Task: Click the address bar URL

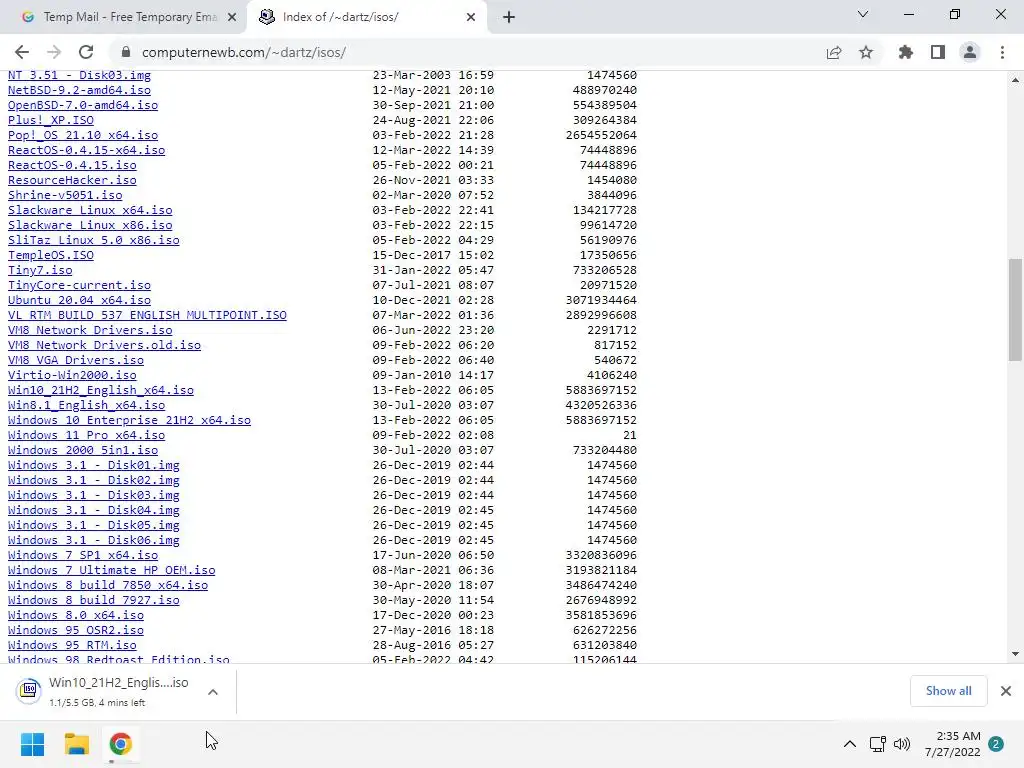Action: click(244, 52)
